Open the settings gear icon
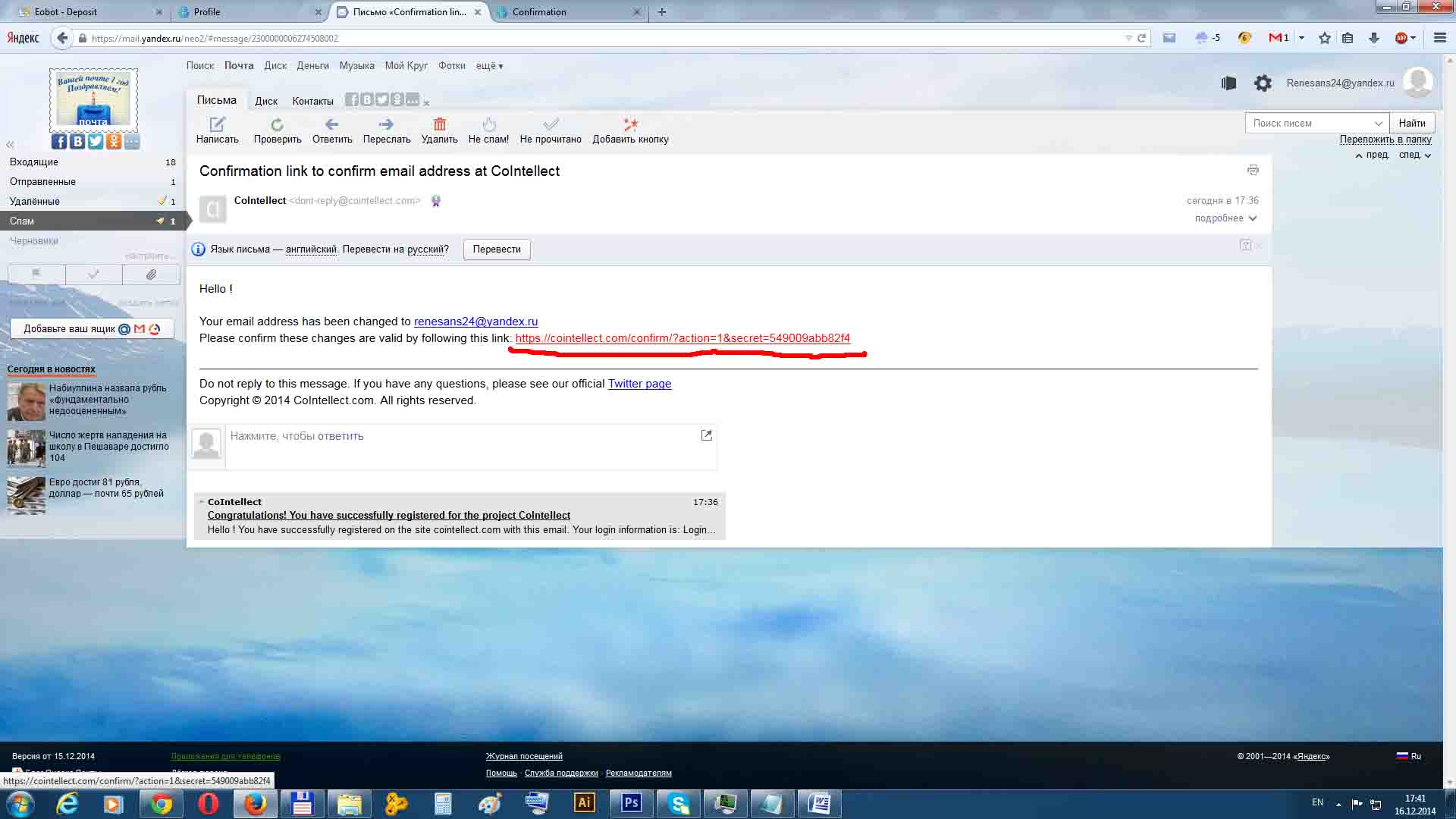The image size is (1456, 819). (1263, 83)
